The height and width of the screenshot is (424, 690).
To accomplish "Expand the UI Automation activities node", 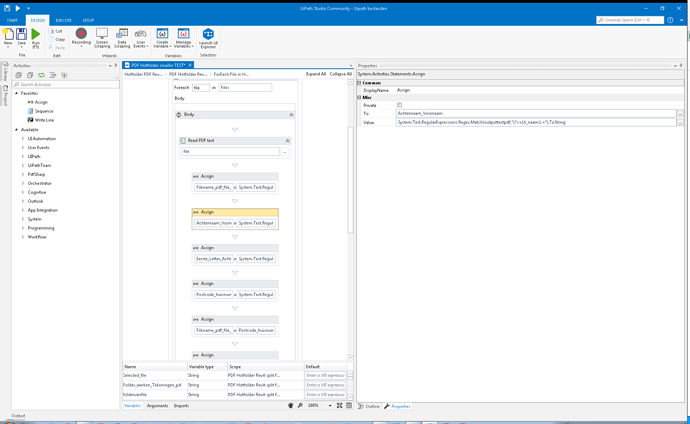I will tap(23, 139).
